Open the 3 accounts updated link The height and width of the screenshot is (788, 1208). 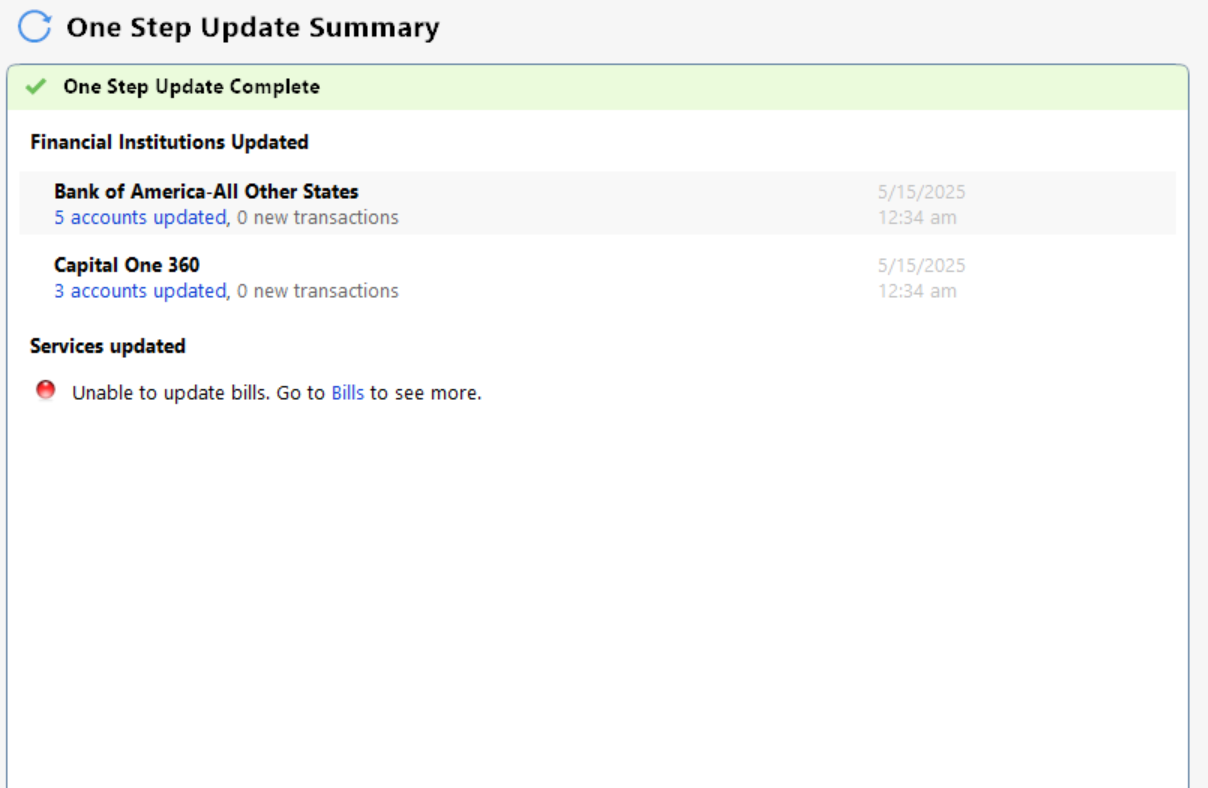click(x=140, y=291)
